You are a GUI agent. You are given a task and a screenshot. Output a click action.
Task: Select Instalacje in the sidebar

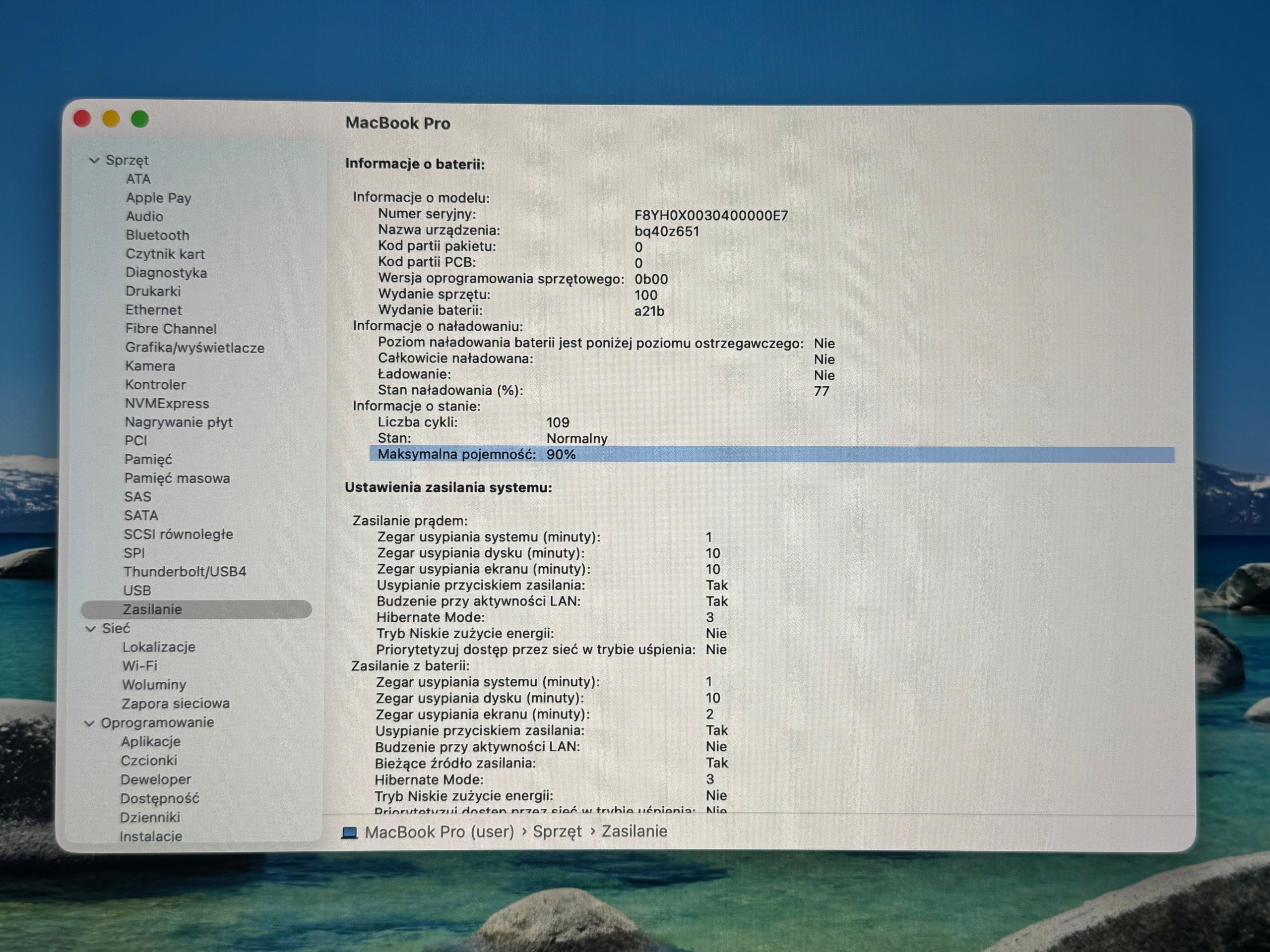tap(151, 836)
